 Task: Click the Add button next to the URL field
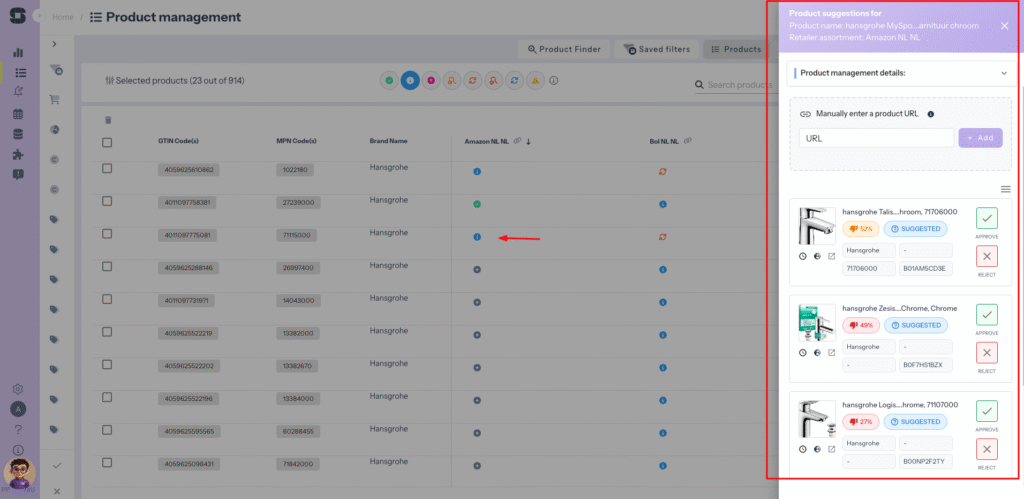pyautogui.click(x=980, y=138)
